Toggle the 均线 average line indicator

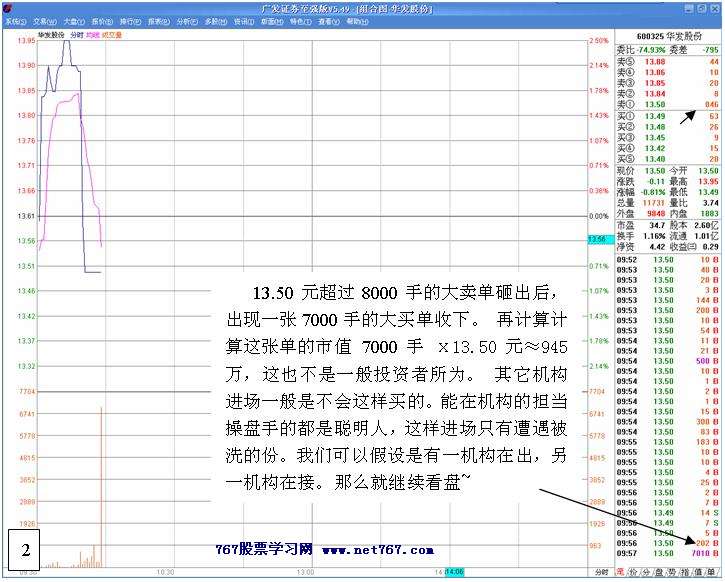coord(93,34)
